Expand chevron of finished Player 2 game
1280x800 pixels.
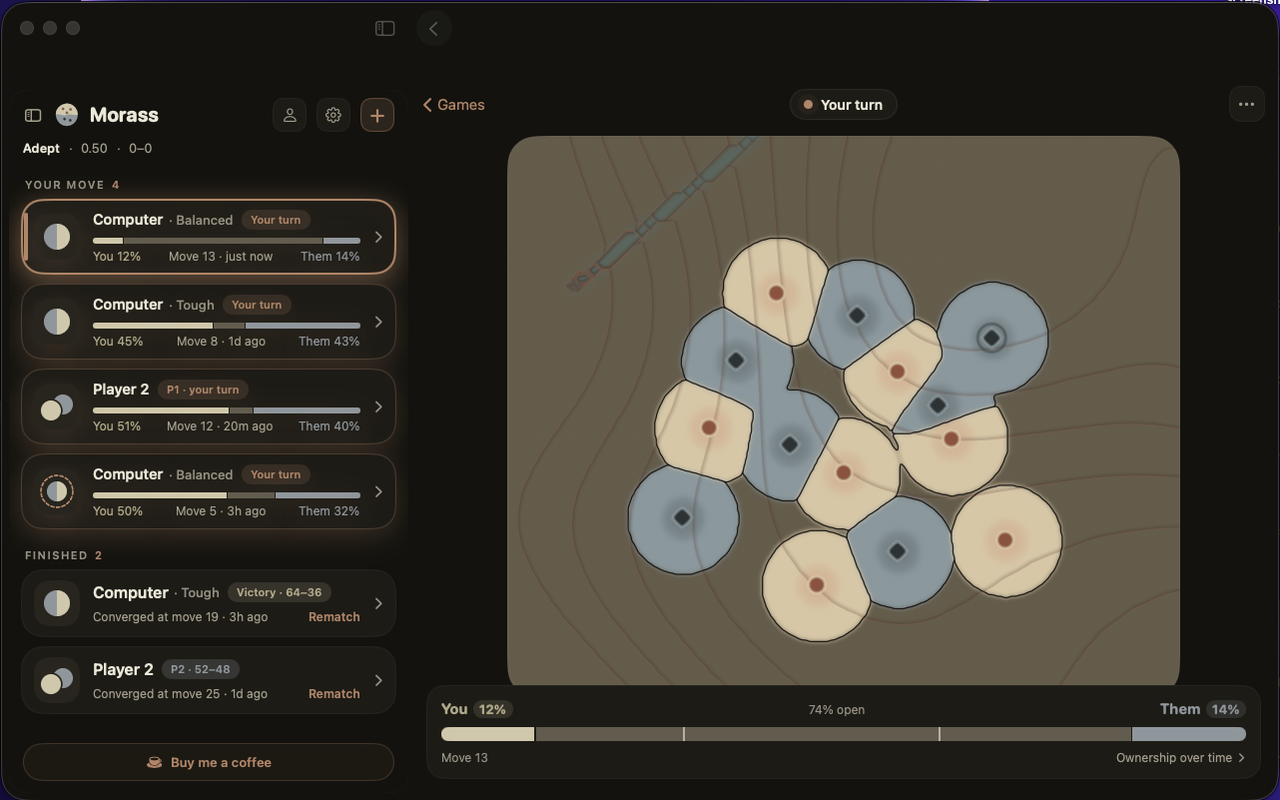pos(378,681)
